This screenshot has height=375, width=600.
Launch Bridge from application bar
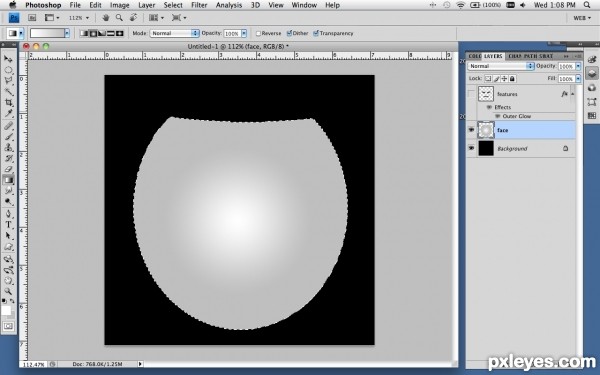click(x=32, y=18)
